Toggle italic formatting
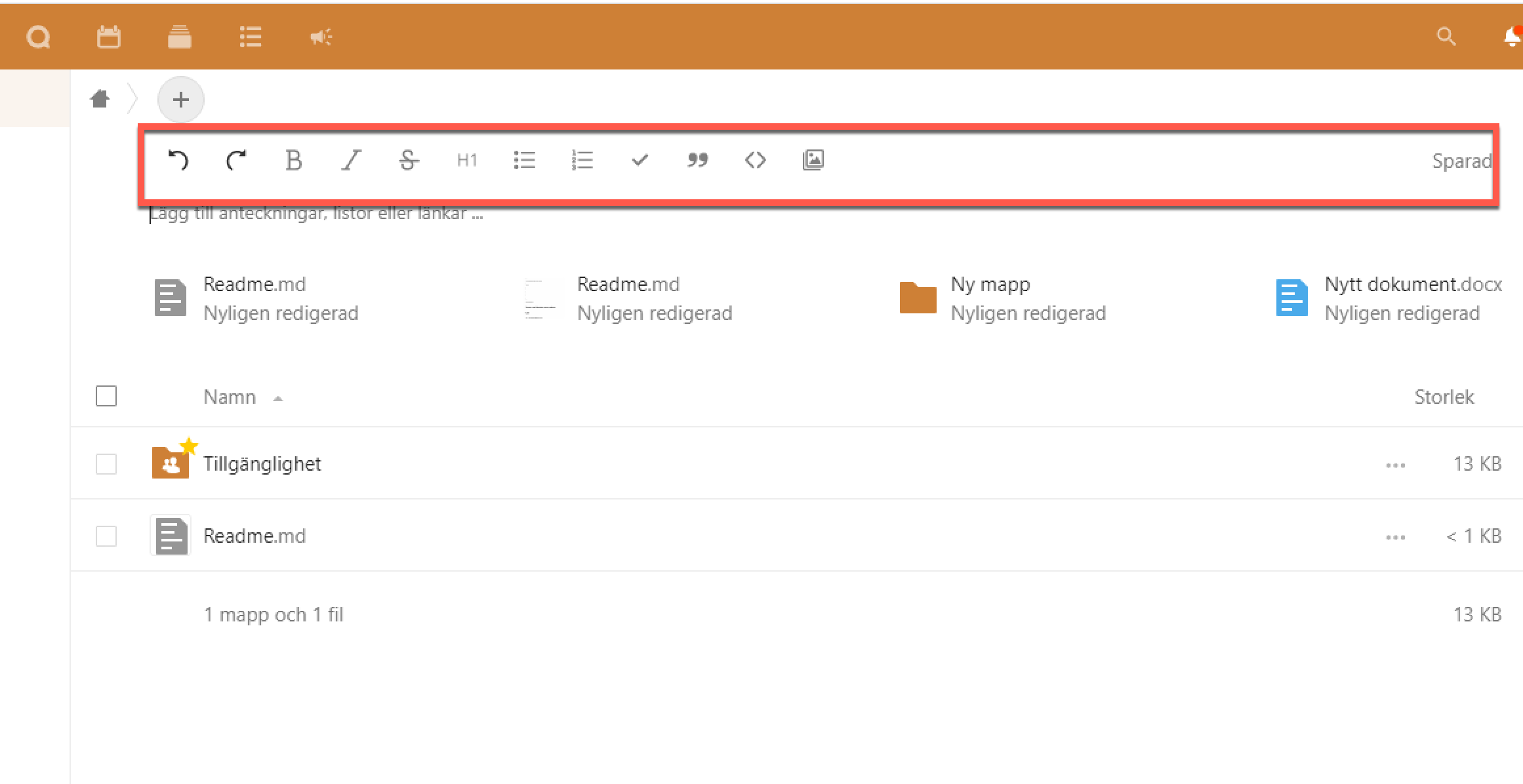This screenshot has width=1523, height=784. 351,160
